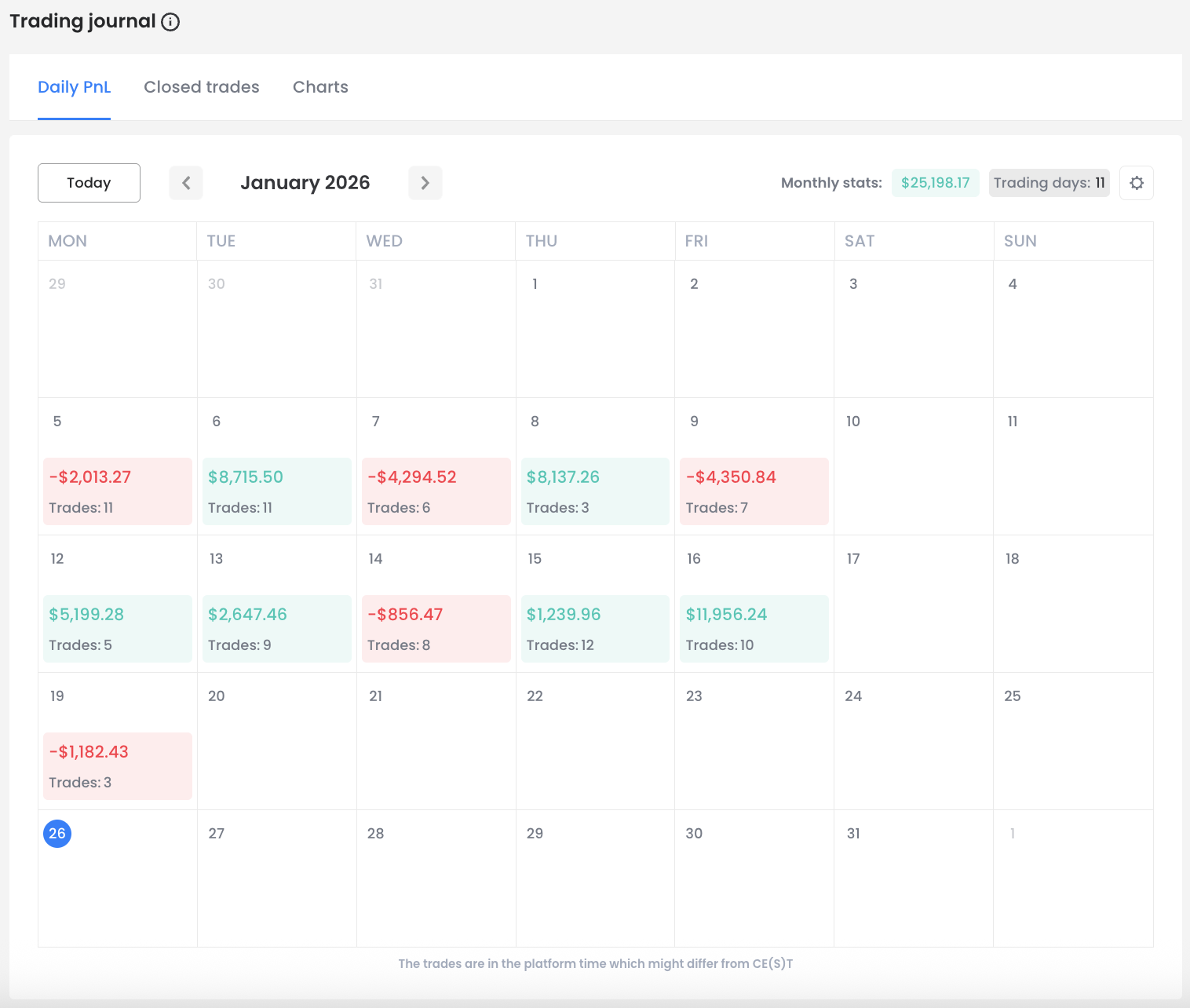Screen dimensions: 1190x1008
Task: Click the Trading days: 11 badge
Action: (1049, 182)
